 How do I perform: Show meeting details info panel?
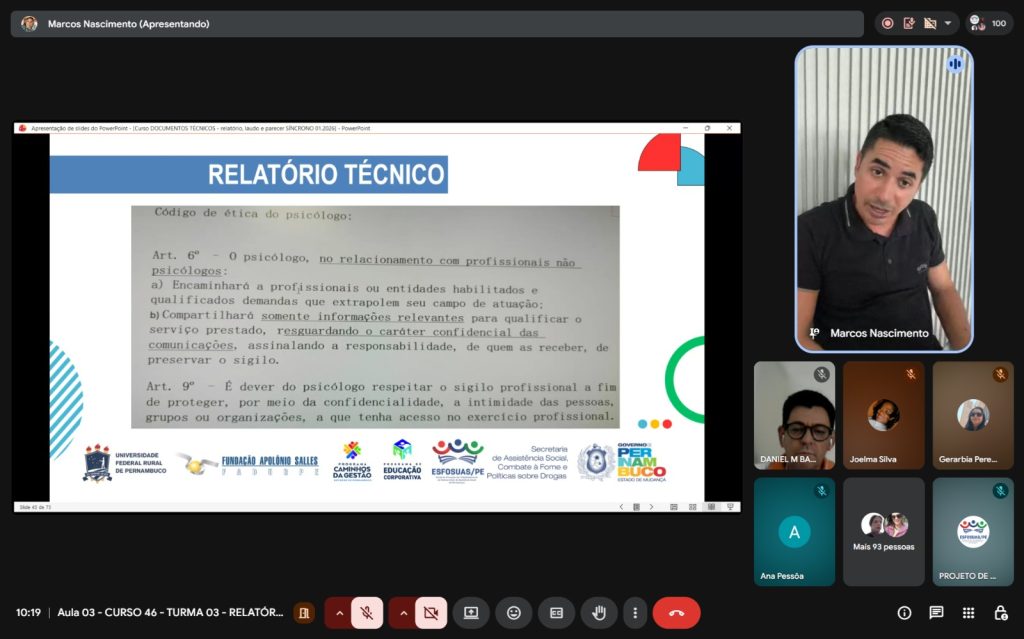click(904, 613)
